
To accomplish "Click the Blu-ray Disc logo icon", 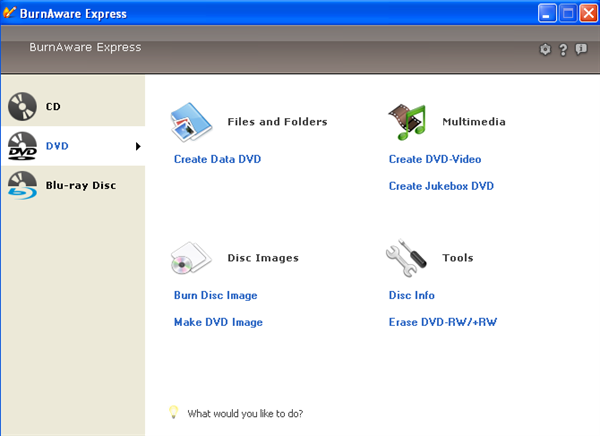I will pyautogui.click(x=22, y=186).
